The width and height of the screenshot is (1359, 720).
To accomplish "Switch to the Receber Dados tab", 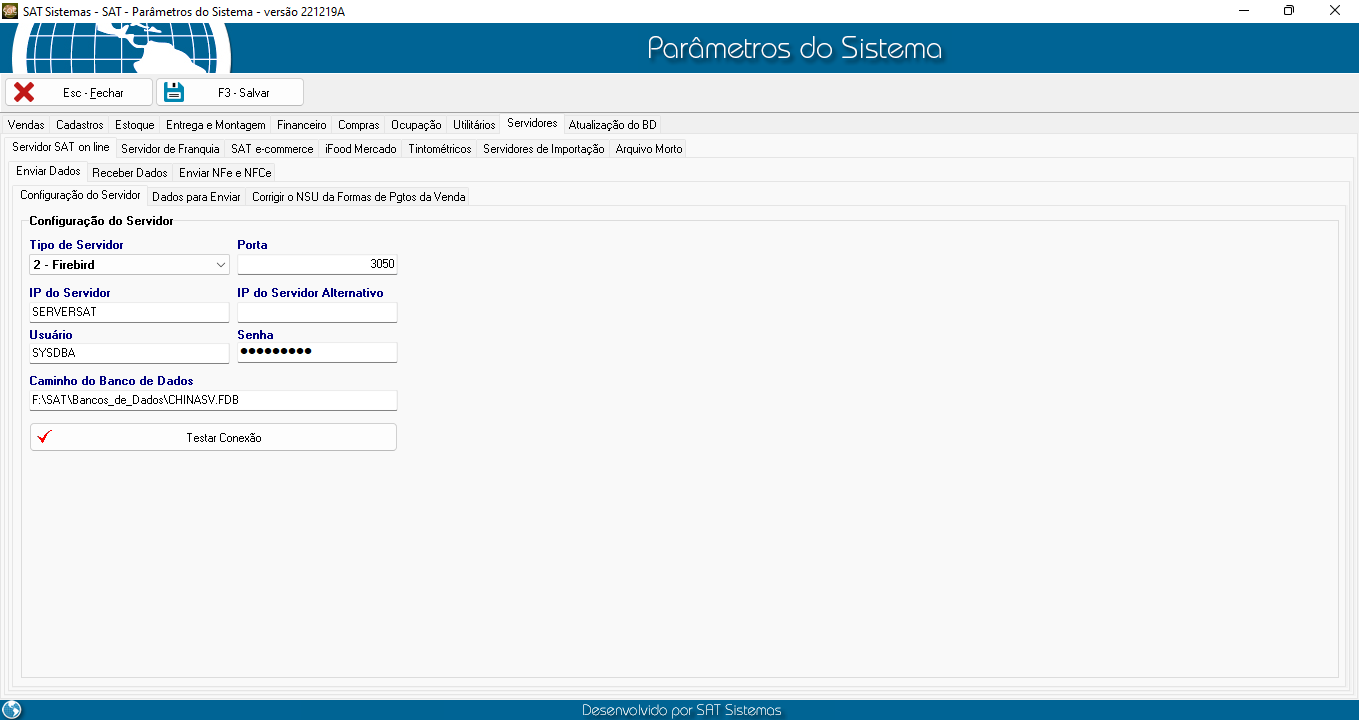I will 130,173.
